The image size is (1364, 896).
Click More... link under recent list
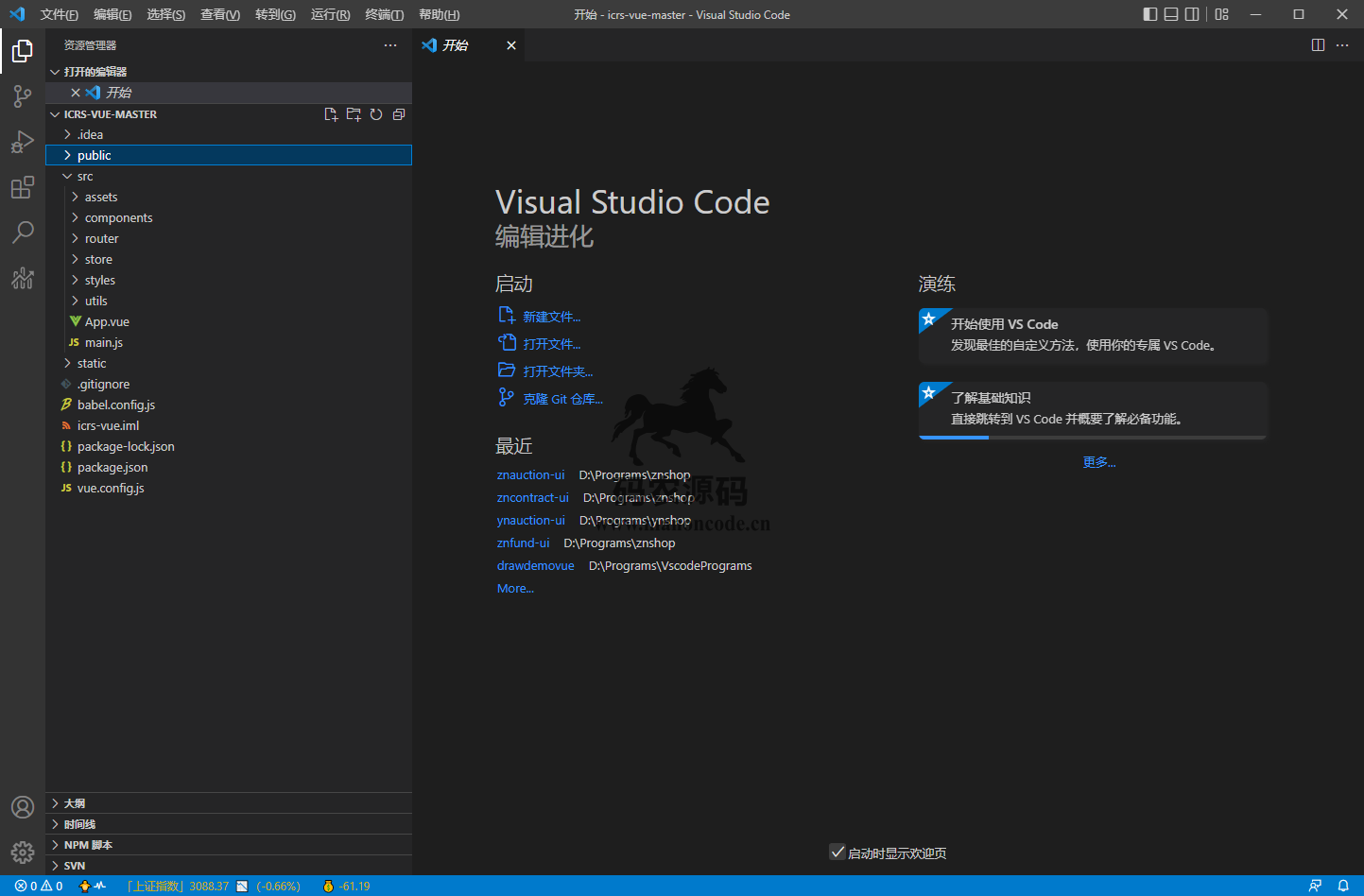coord(515,589)
